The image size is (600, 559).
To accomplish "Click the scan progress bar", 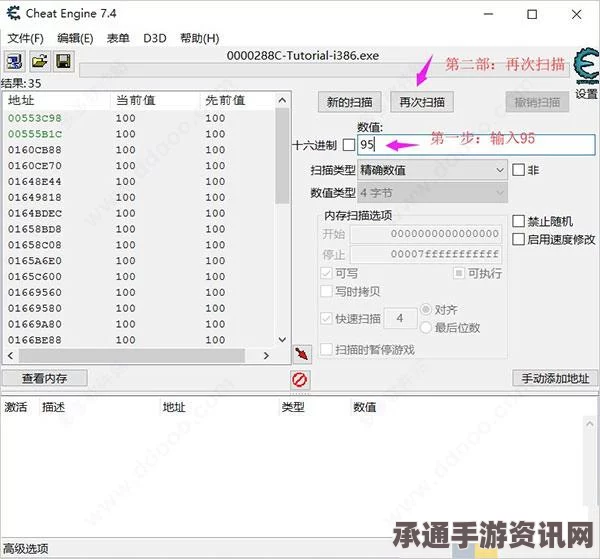I will click(x=324, y=70).
